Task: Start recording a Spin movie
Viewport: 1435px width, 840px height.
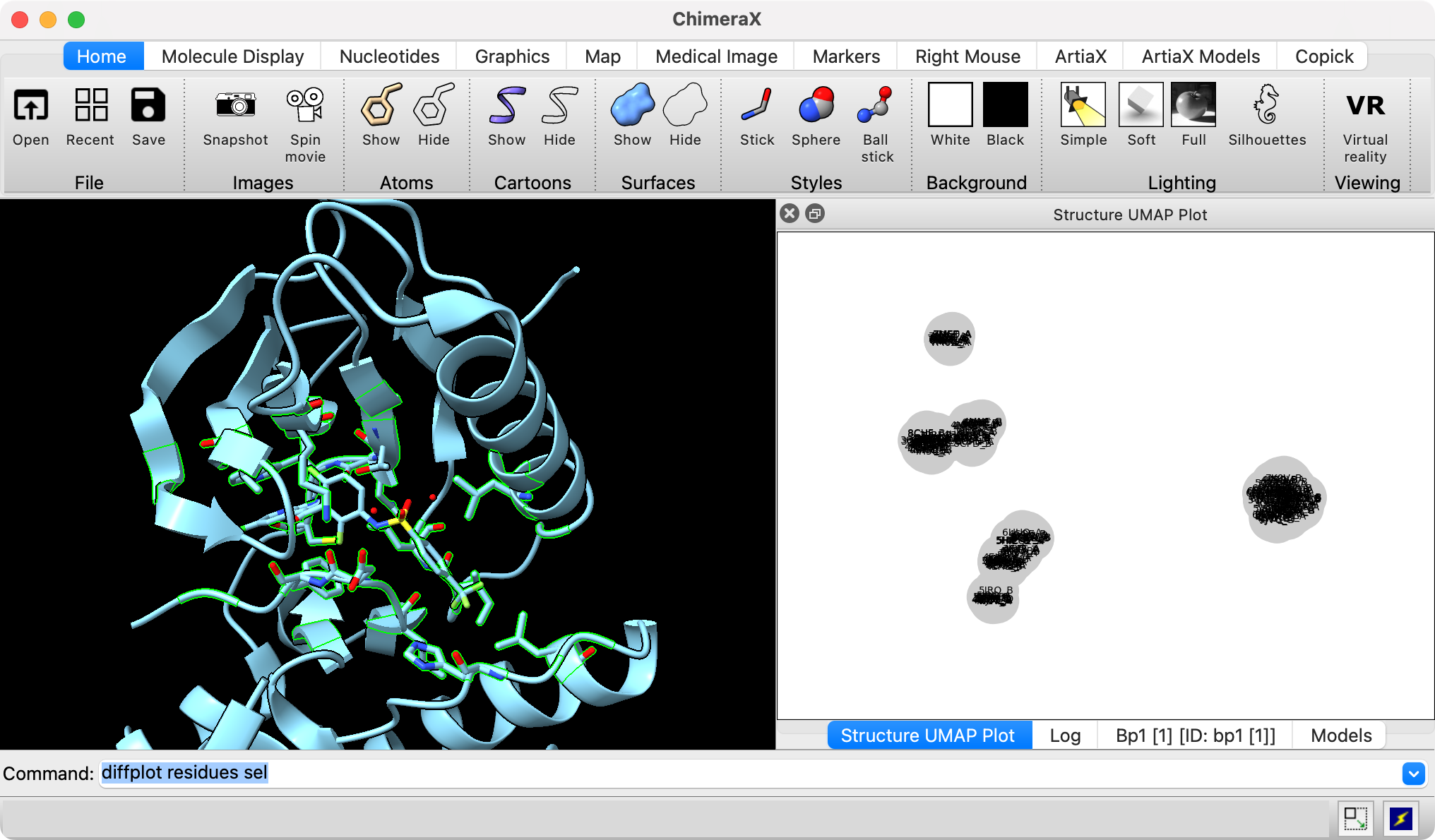Action: pos(305,106)
